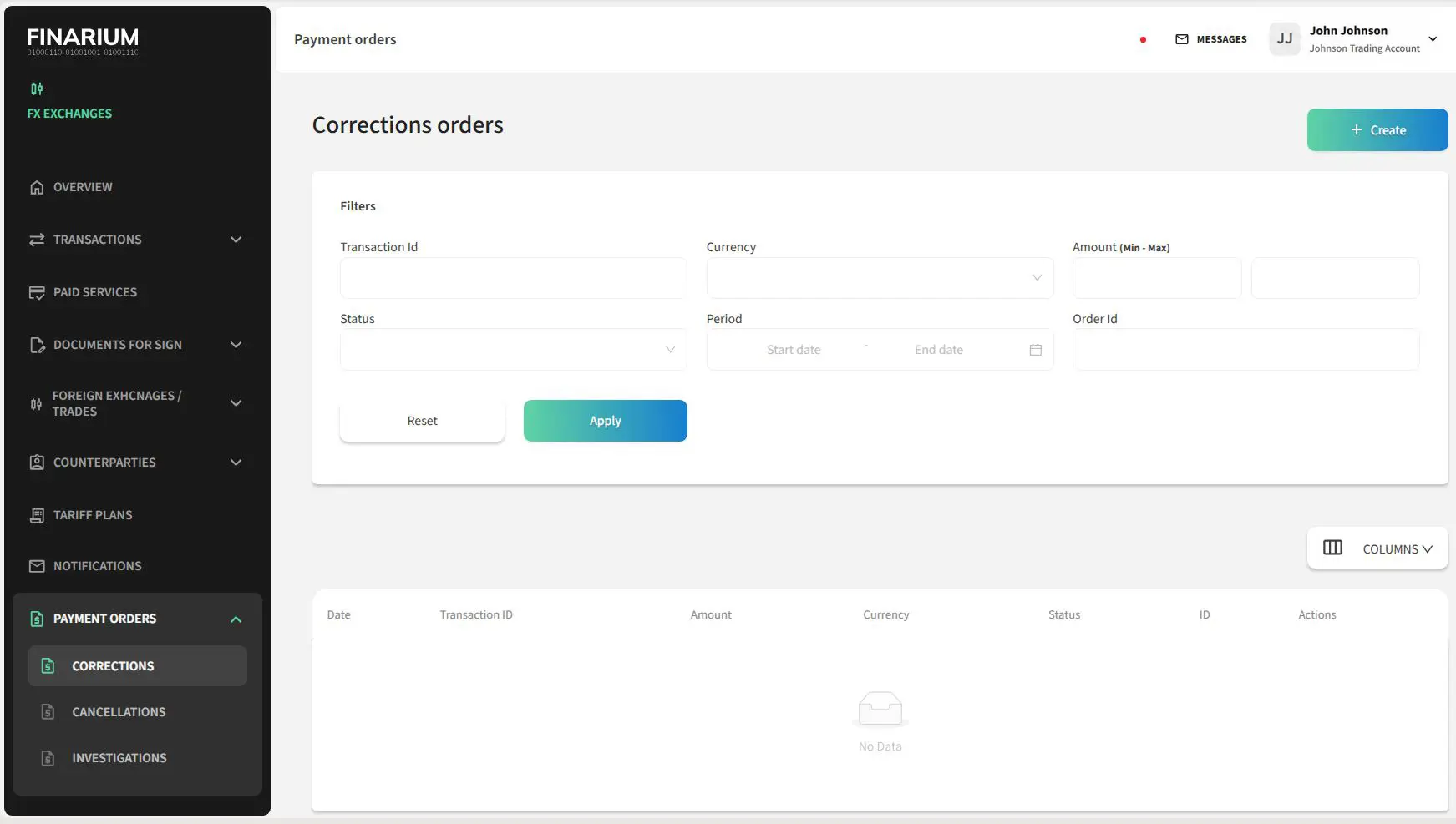Click the Actions column header
The height and width of the screenshot is (824, 1456).
[x=1317, y=614]
